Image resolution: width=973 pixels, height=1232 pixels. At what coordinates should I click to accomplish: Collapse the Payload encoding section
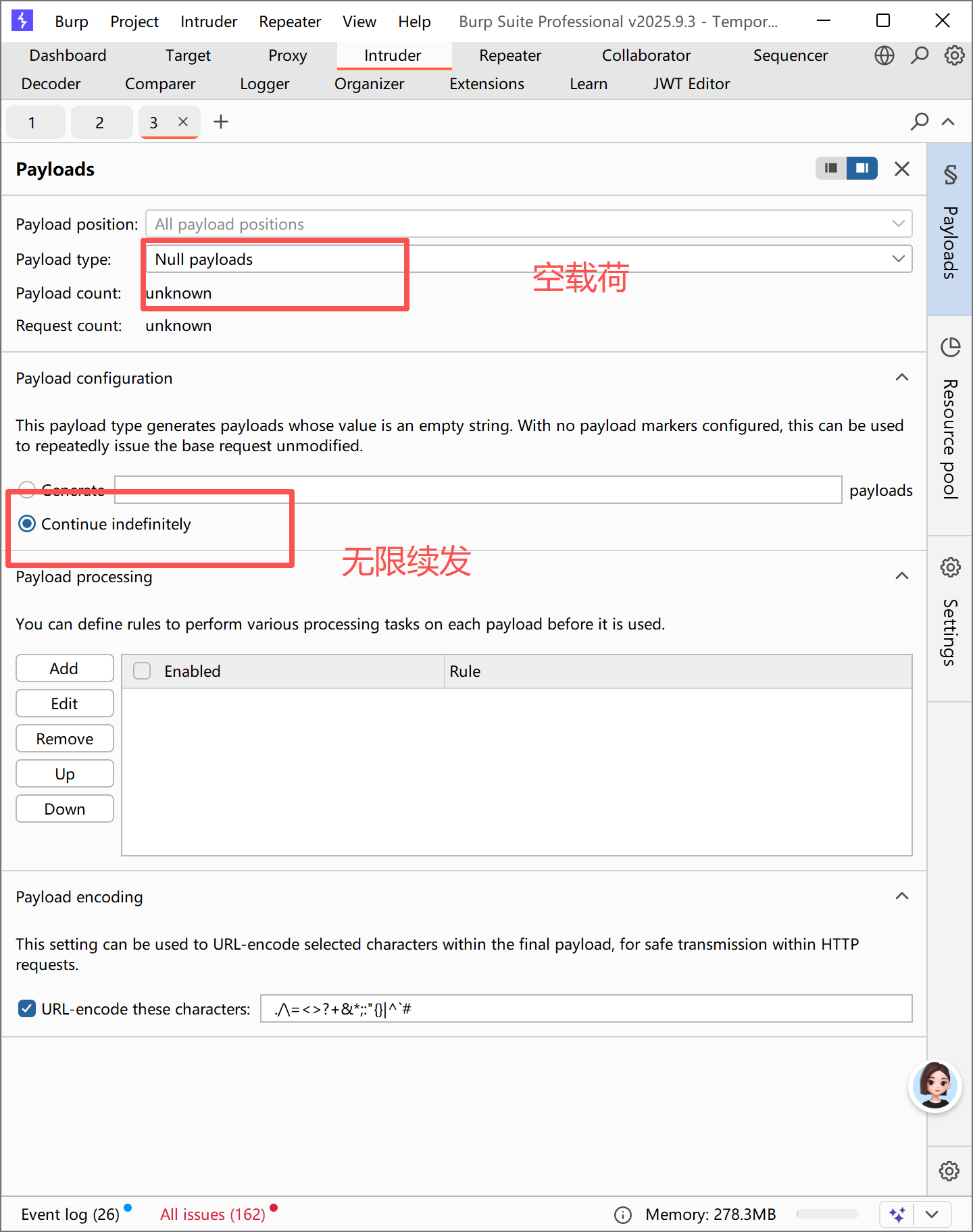click(x=902, y=896)
